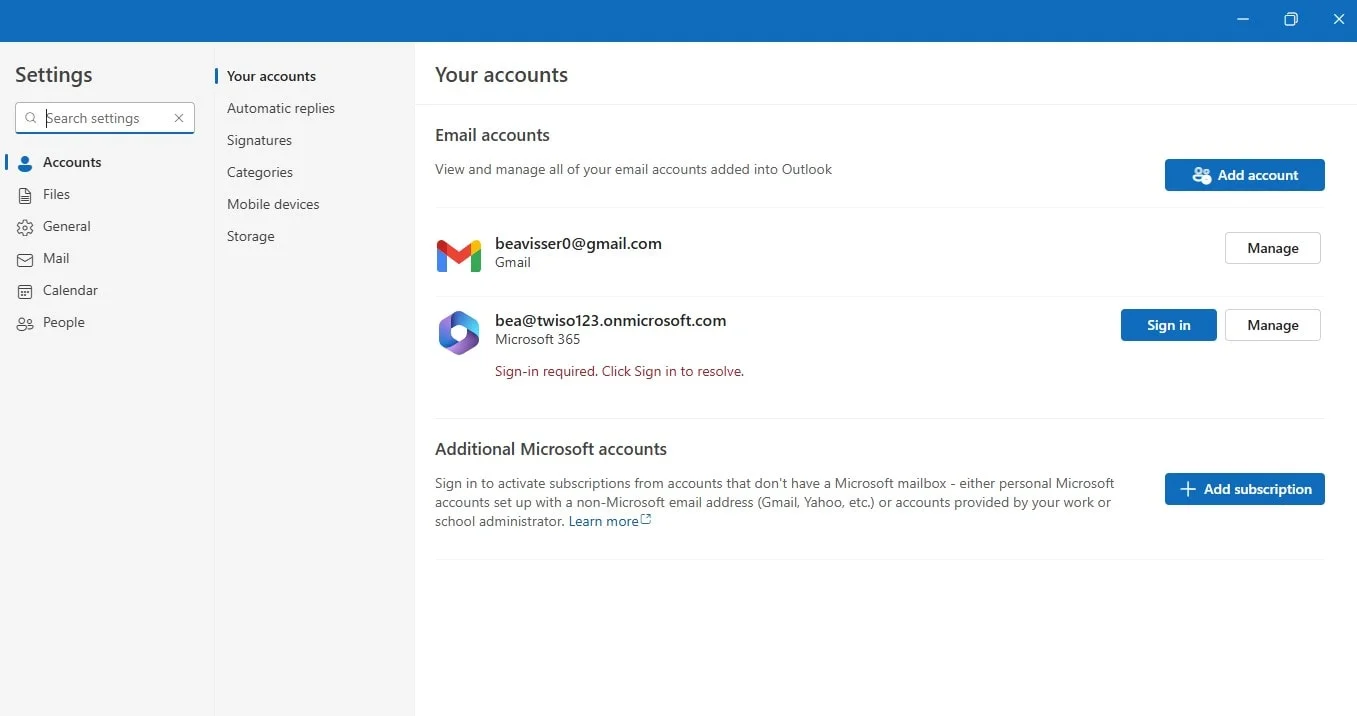Image resolution: width=1357 pixels, height=716 pixels.
Task: Open the Learn more link
Action: pos(603,521)
